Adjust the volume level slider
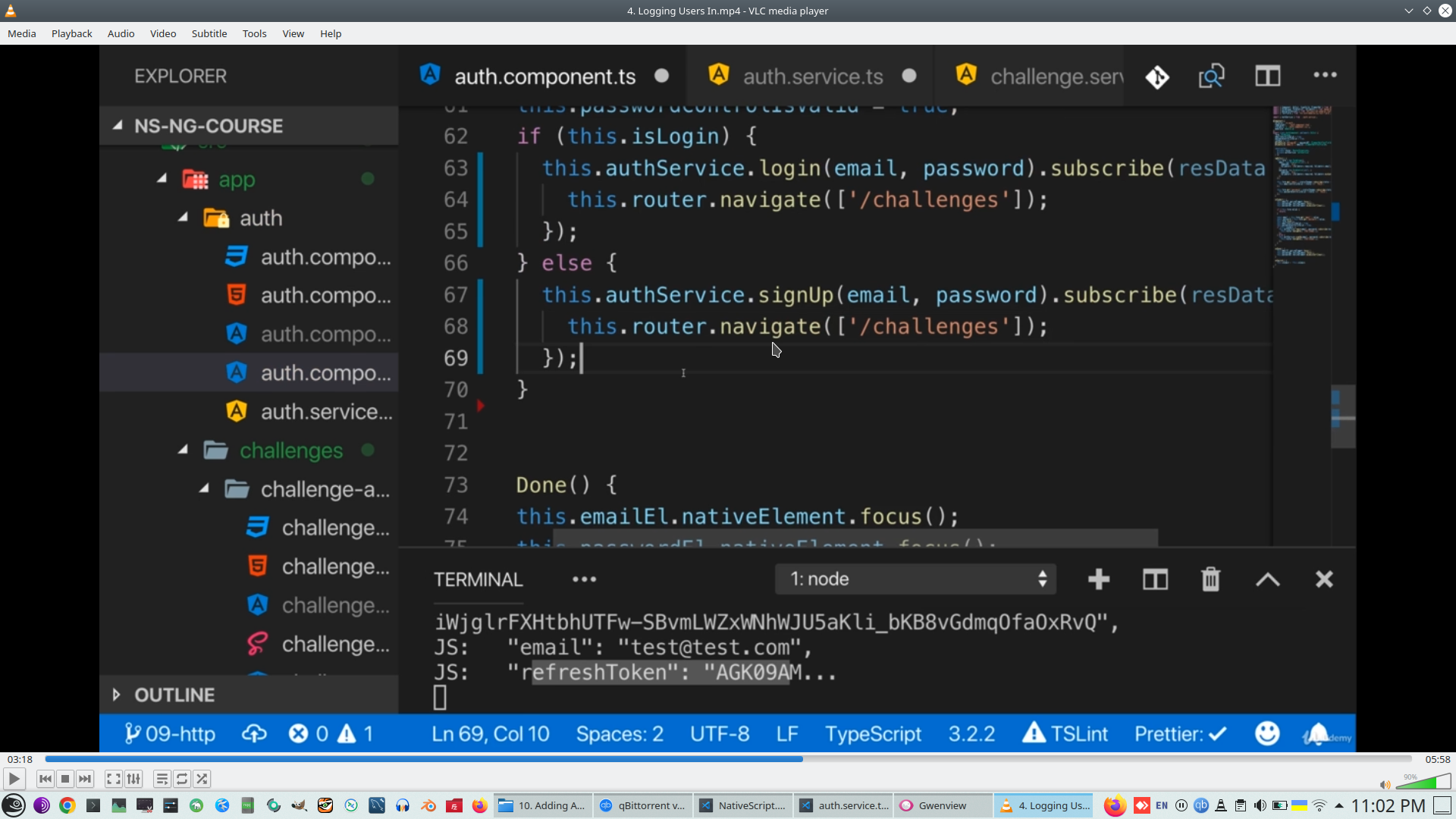The width and height of the screenshot is (1456, 819). 1424,782
